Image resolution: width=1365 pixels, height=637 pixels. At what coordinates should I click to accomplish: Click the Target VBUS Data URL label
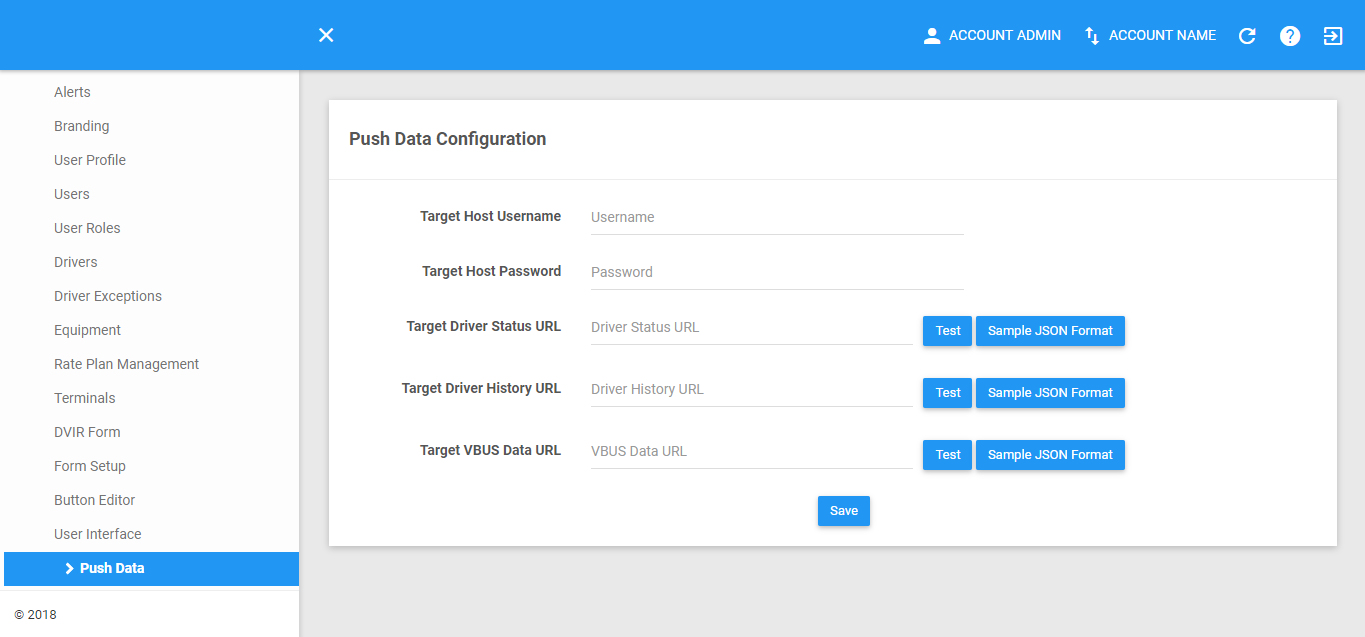(x=491, y=450)
